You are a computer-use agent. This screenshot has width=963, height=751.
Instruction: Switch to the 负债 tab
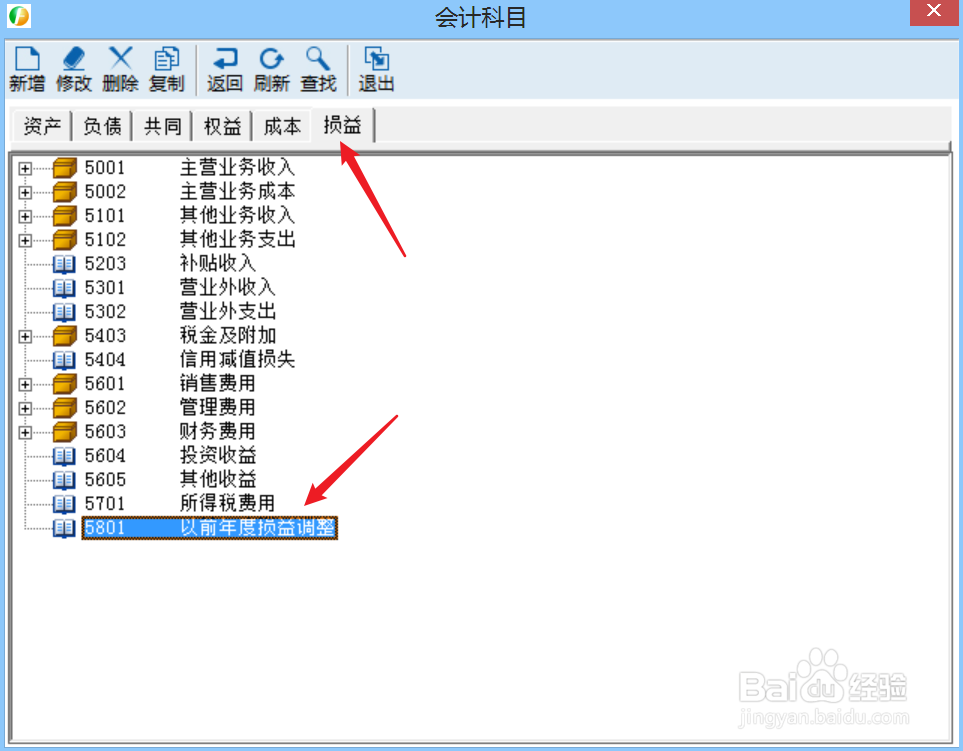pos(103,126)
